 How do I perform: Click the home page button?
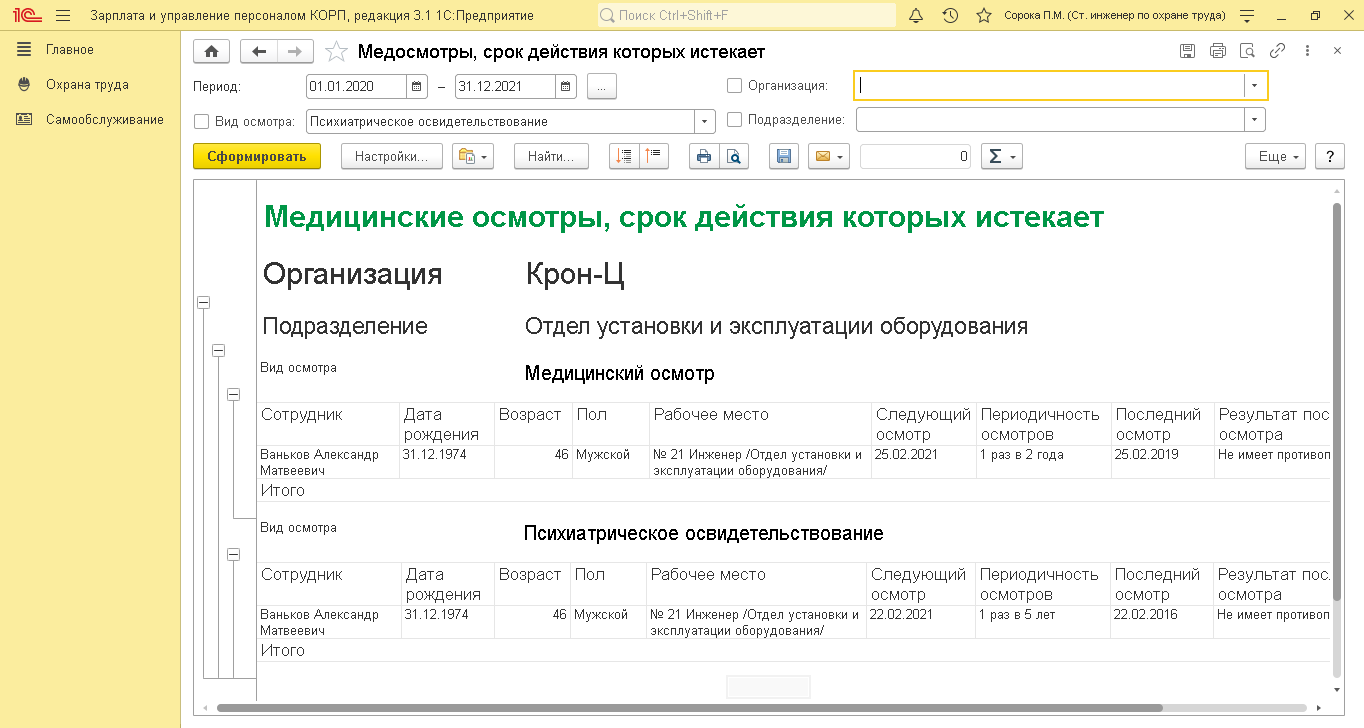211,52
